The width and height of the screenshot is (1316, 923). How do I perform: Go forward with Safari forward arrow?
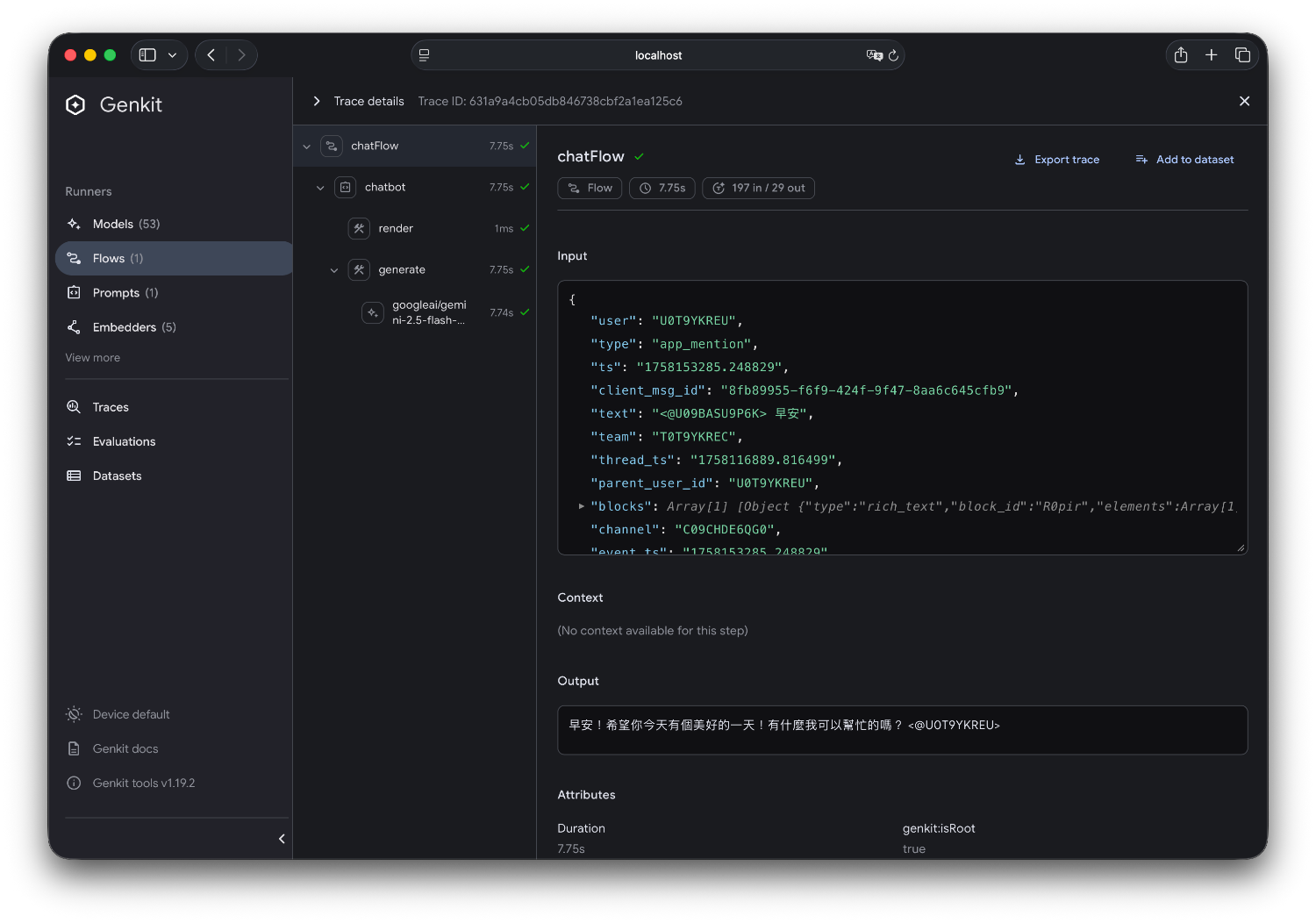pyautogui.click(x=241, y=55)
